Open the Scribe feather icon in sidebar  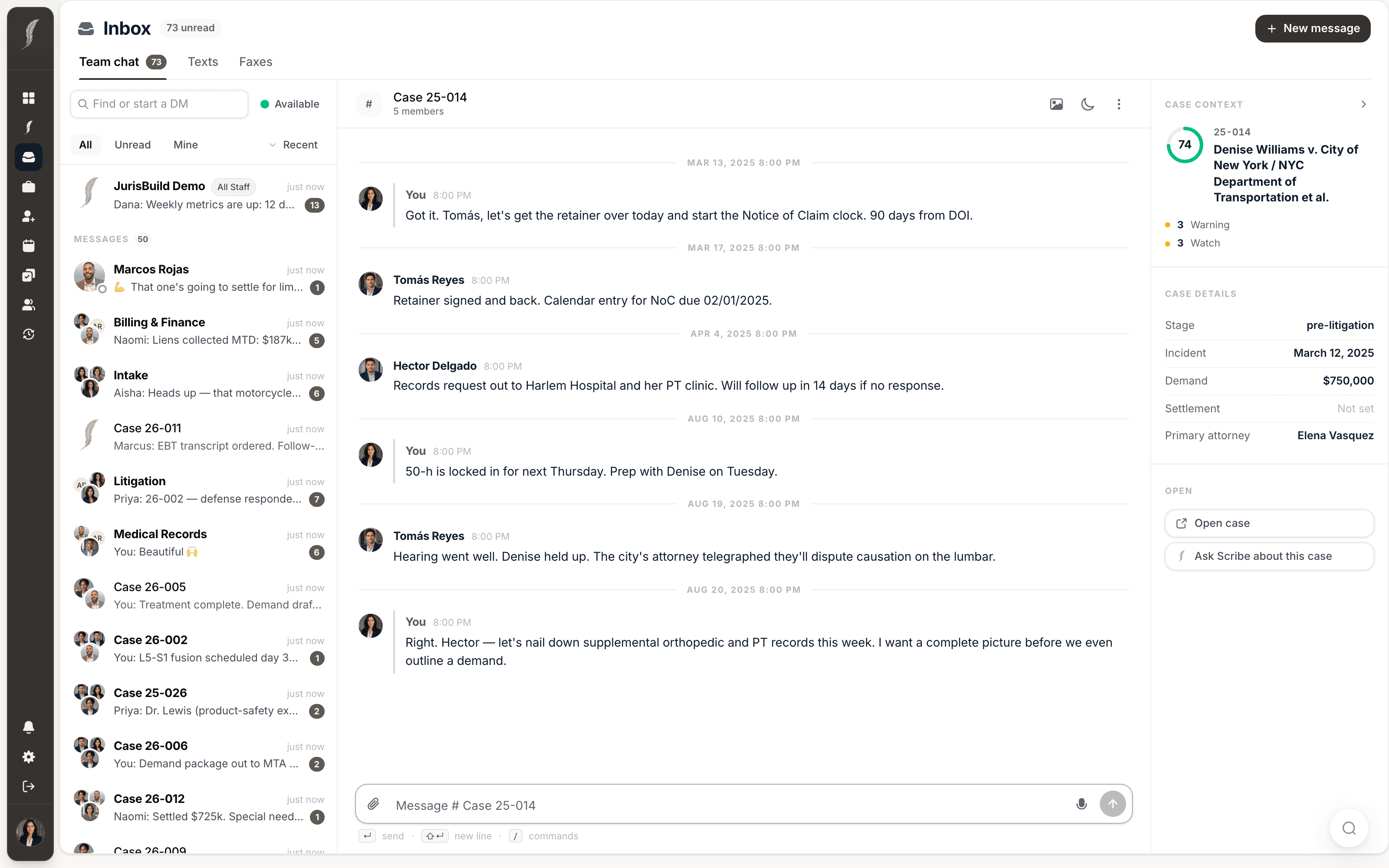(x=29, y=128)
